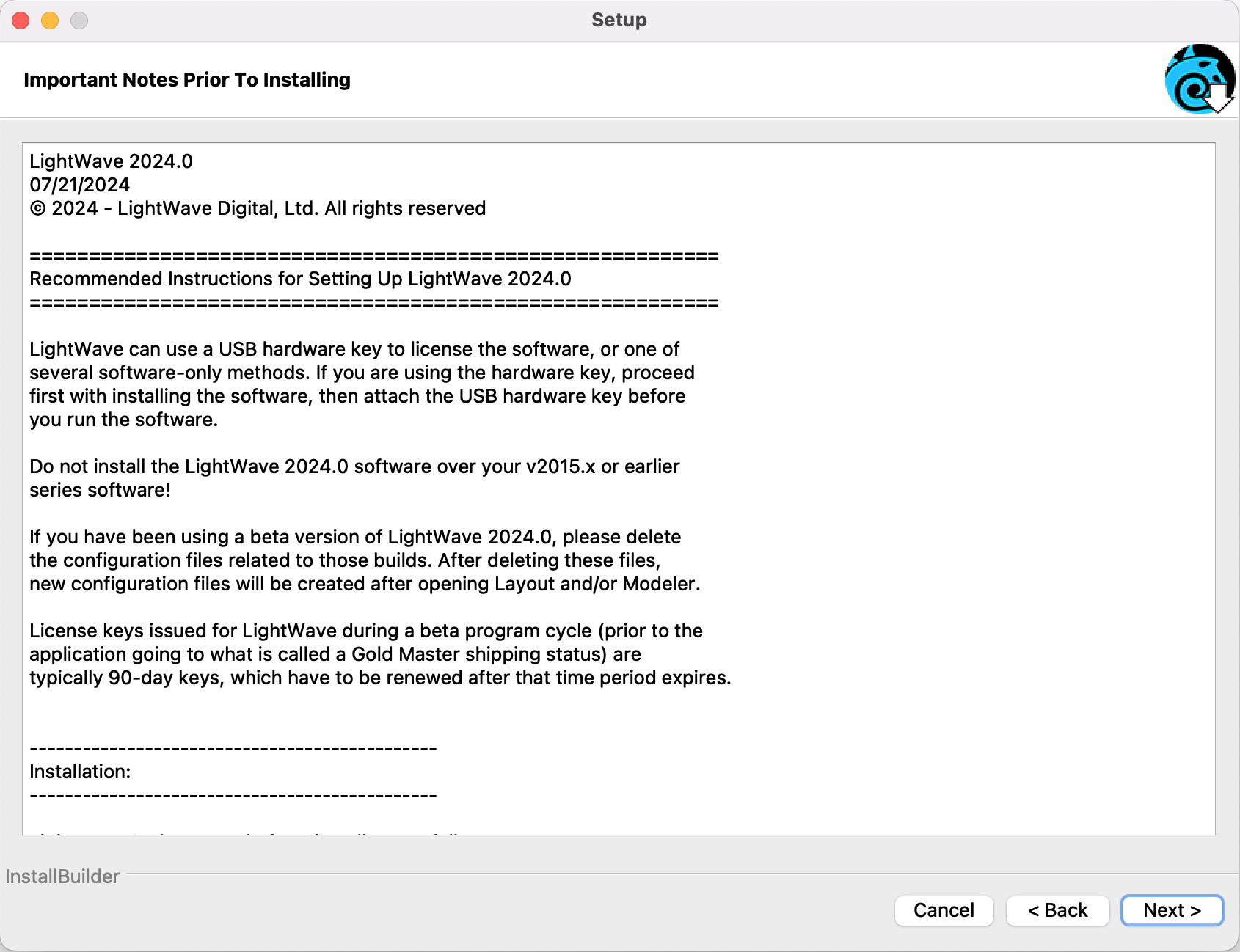The image size is (1240, 952).
Task: Cancel the LightWave setup
Action: (x=944, y=910)
